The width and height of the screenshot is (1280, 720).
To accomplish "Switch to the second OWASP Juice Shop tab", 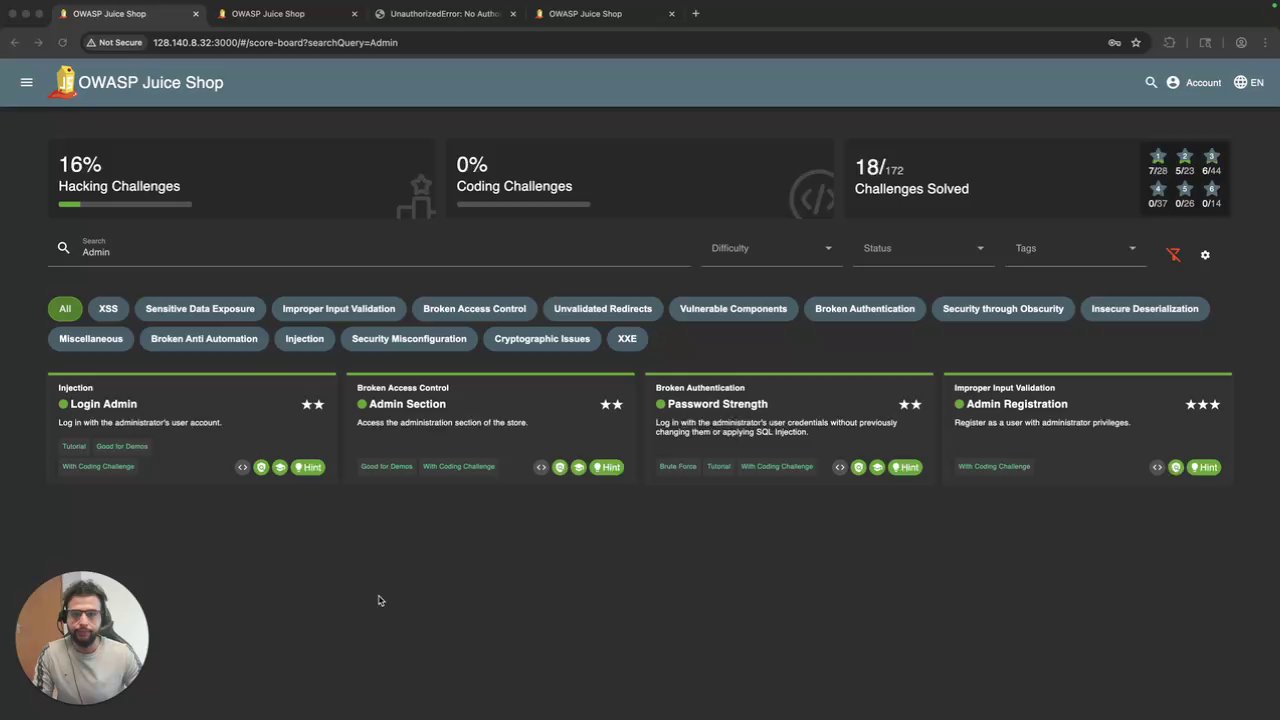I will click(286, 14).
